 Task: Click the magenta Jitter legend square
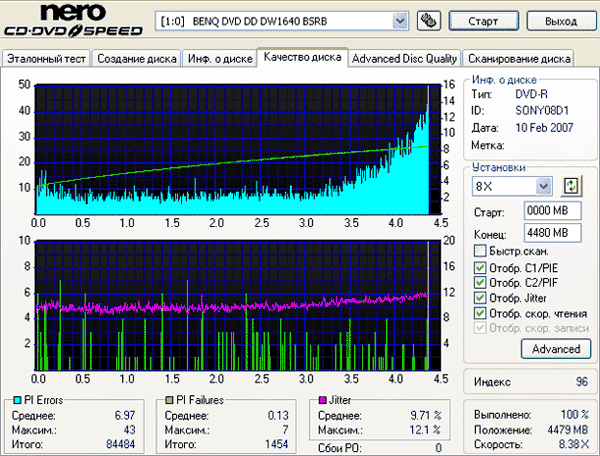[322, 400]
